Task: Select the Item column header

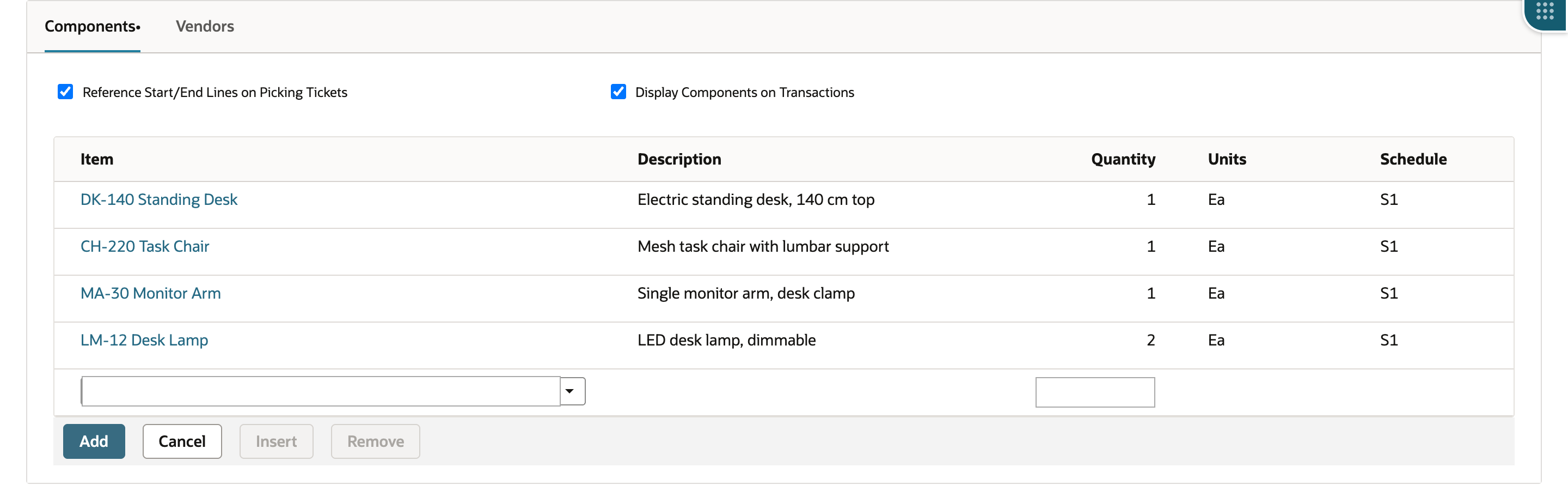Action: click(x=97, y=159)
